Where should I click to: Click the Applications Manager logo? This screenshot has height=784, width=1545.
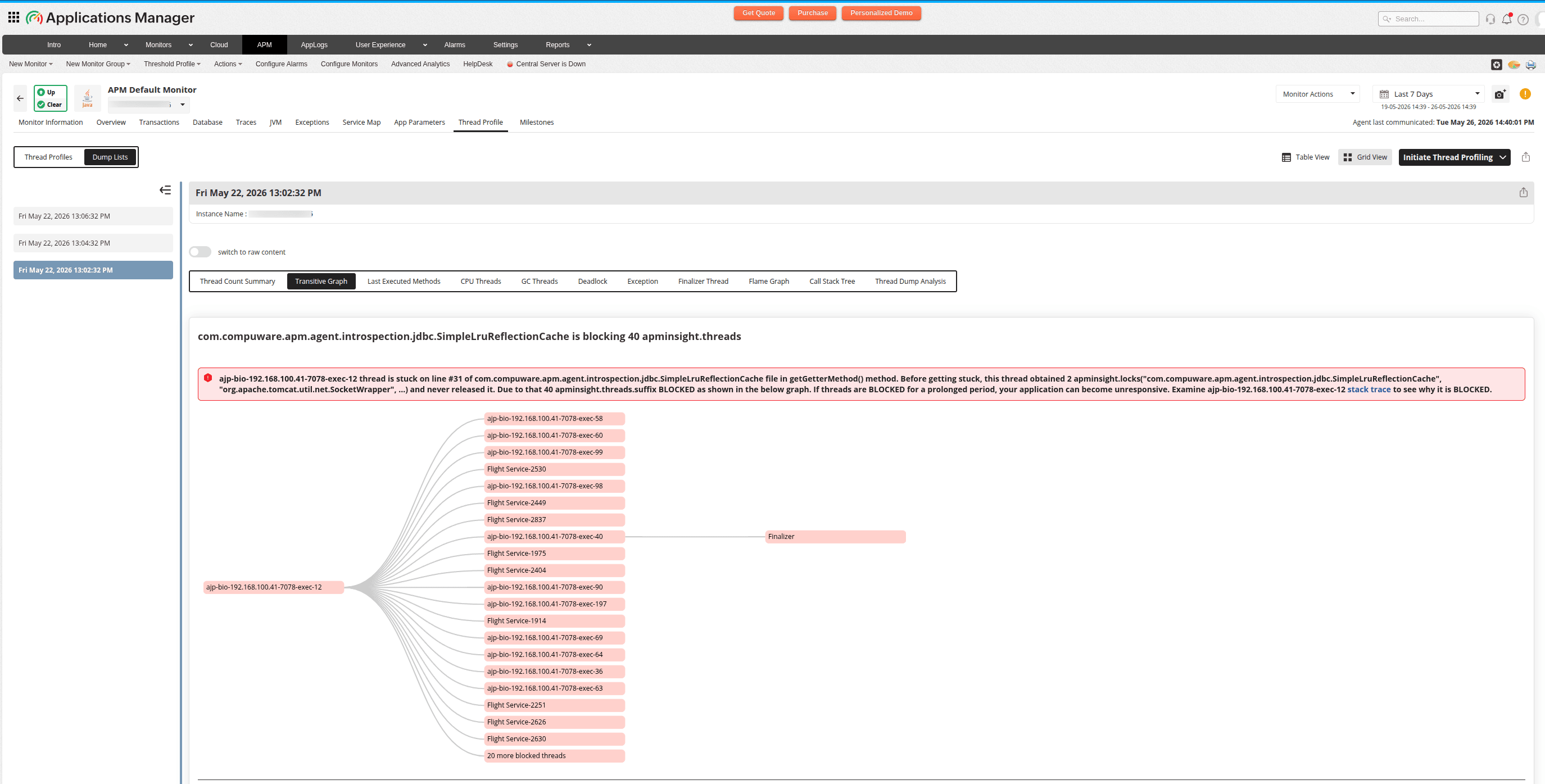[x=110, y=17]
